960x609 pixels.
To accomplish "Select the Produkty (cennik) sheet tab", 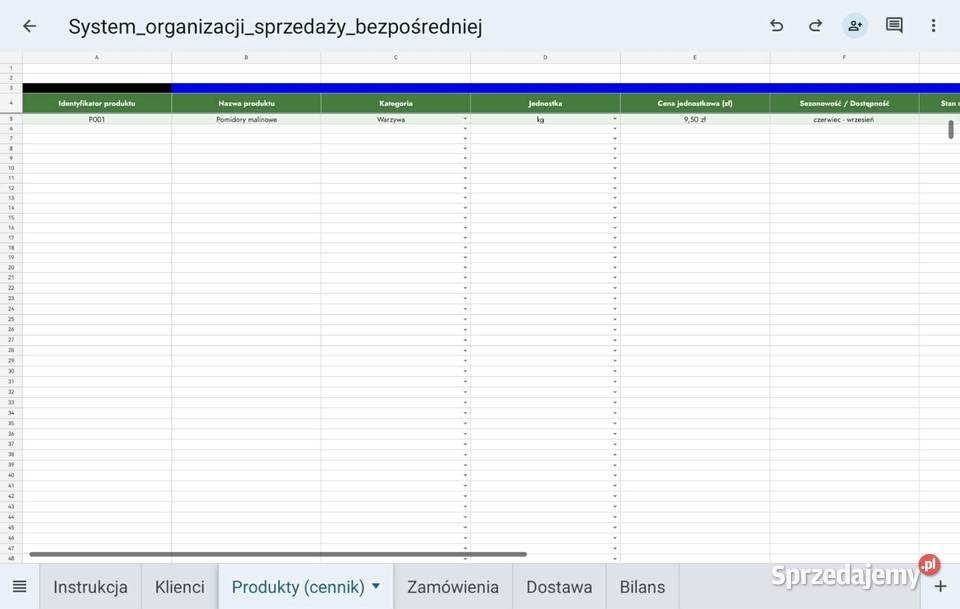I will (x=298, y=586).
